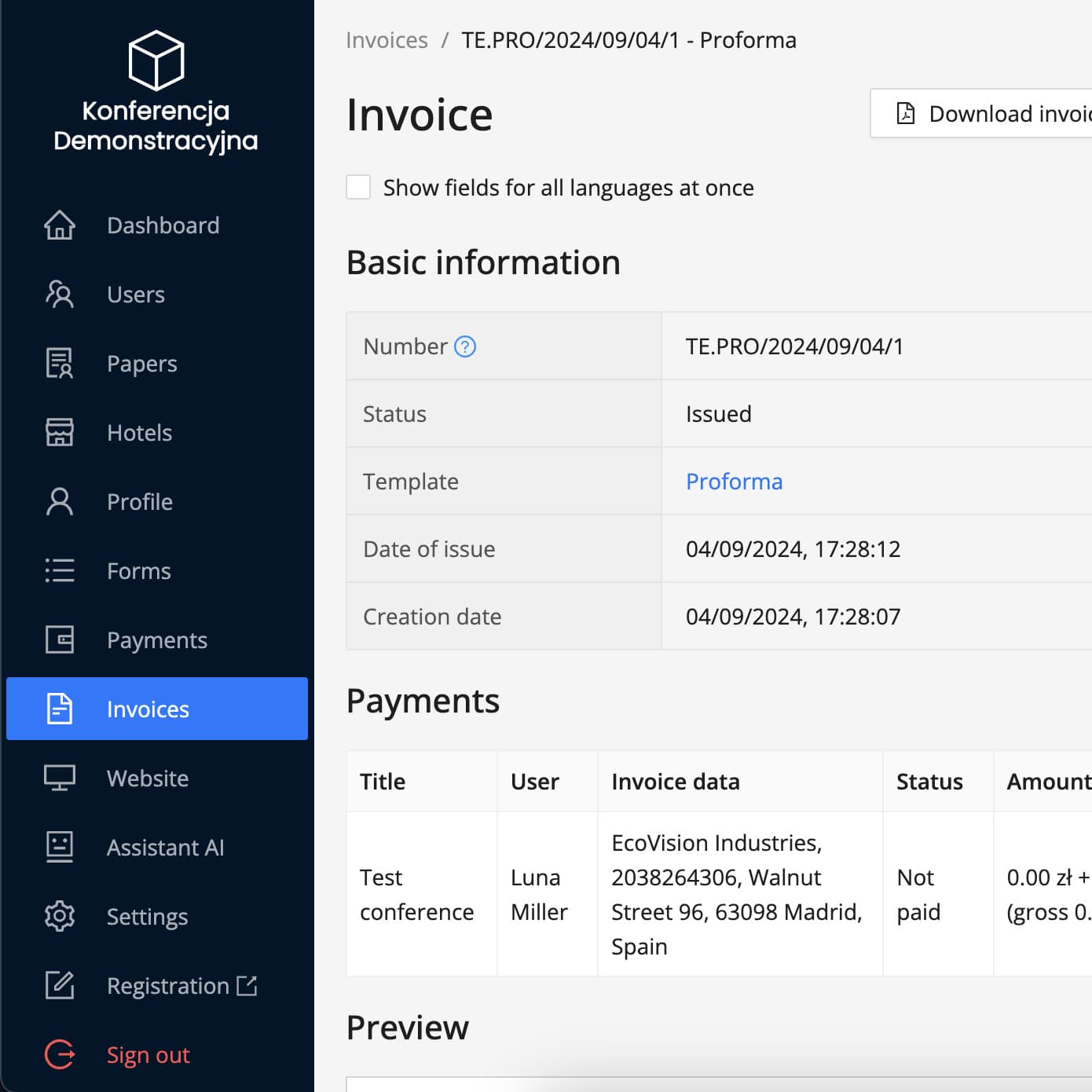
Task: Open Assistant AI from the sidebar
Action: tap(157, 848)
